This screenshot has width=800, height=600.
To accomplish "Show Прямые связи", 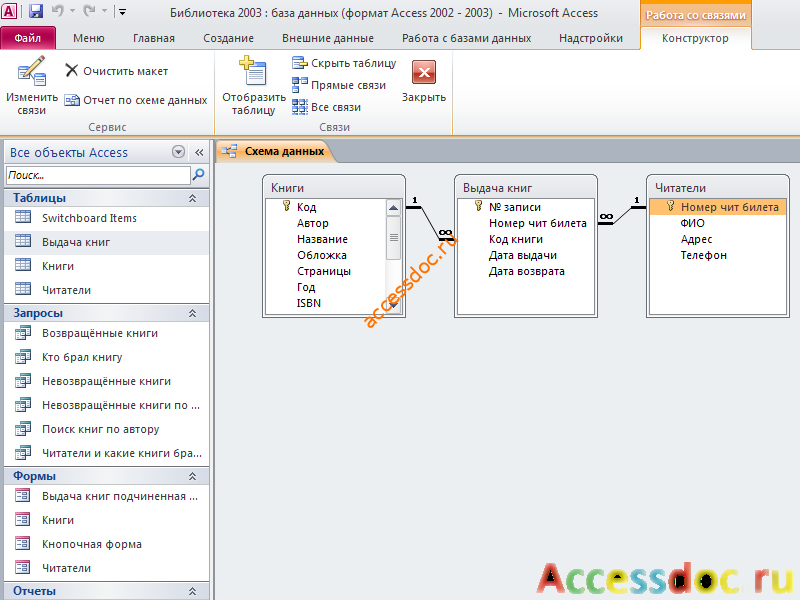I will coord(339,85).
